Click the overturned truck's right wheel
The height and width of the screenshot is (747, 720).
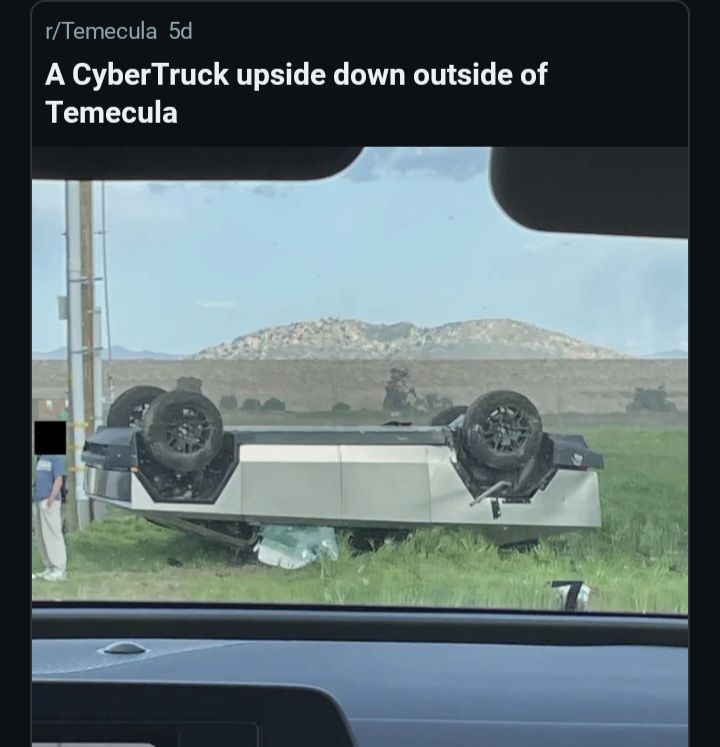point(502,429)
